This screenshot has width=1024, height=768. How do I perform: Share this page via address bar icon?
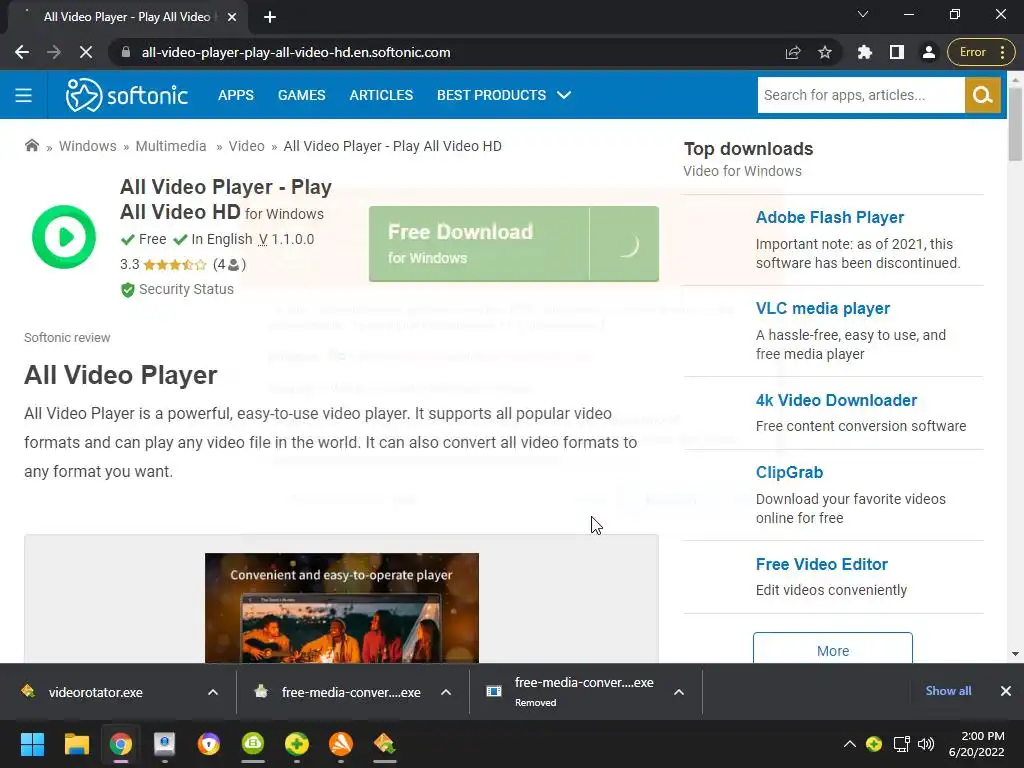pyautogui.click(x=793, y=52)
